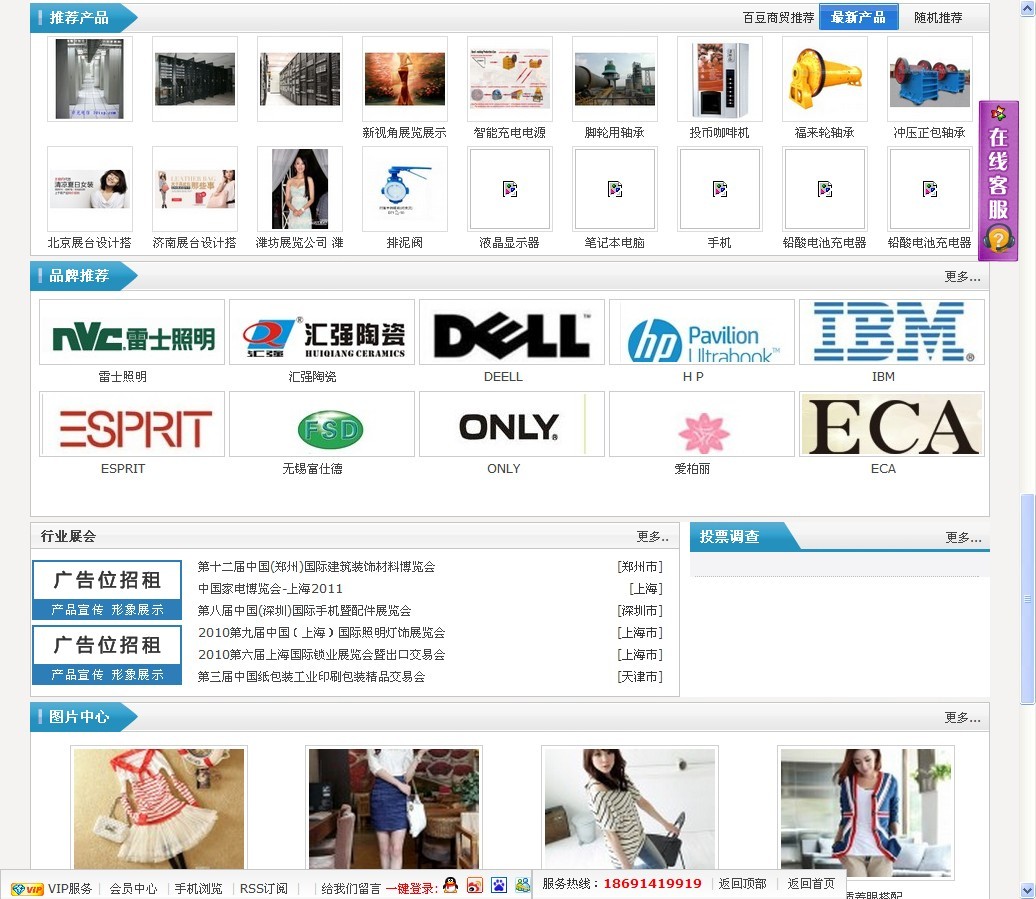
Task: Click the 给我们留言 link
Action: tap(351, 889)
